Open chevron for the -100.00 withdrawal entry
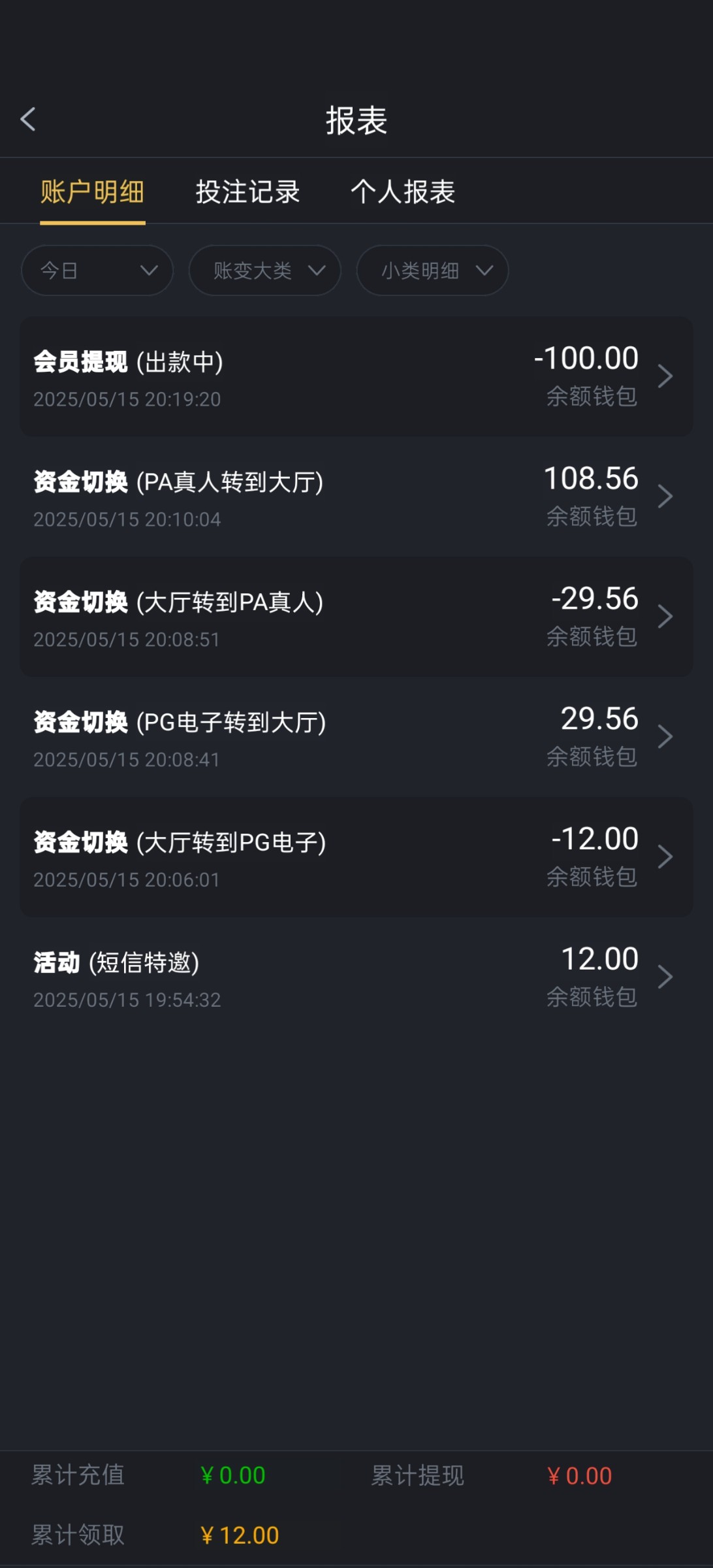Image resolution: width=713 pixels, height=1568 pixels. tap(665, 376)
